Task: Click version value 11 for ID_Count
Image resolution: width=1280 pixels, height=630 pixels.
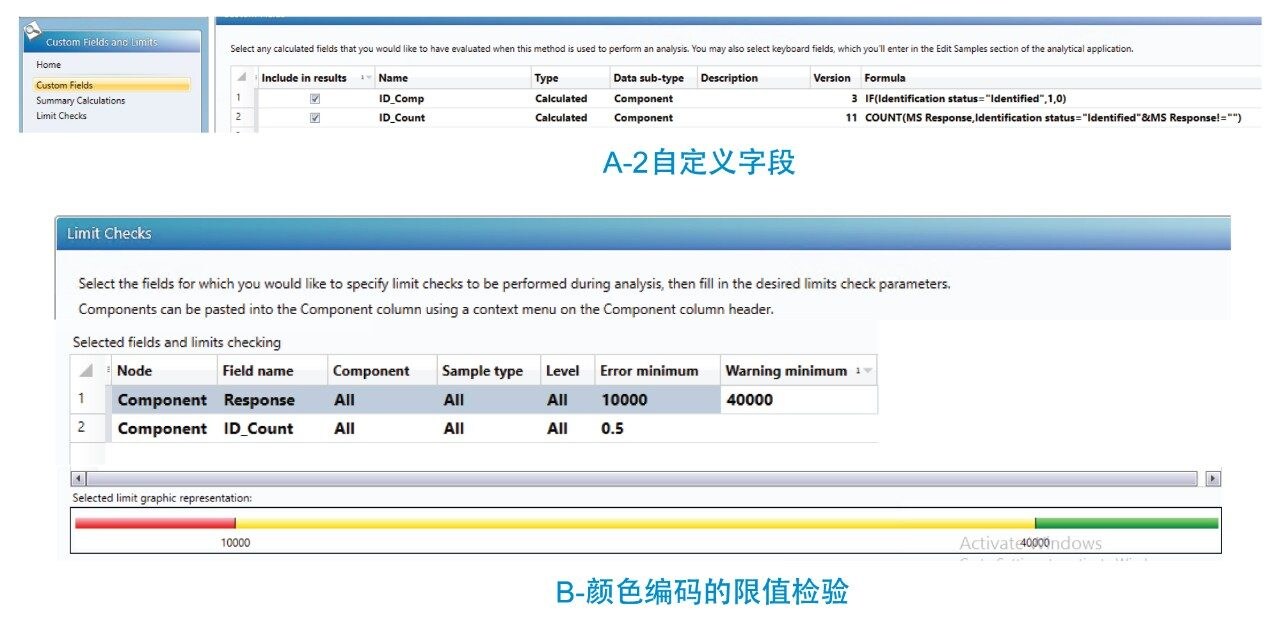Action: [x=851, y=118]
